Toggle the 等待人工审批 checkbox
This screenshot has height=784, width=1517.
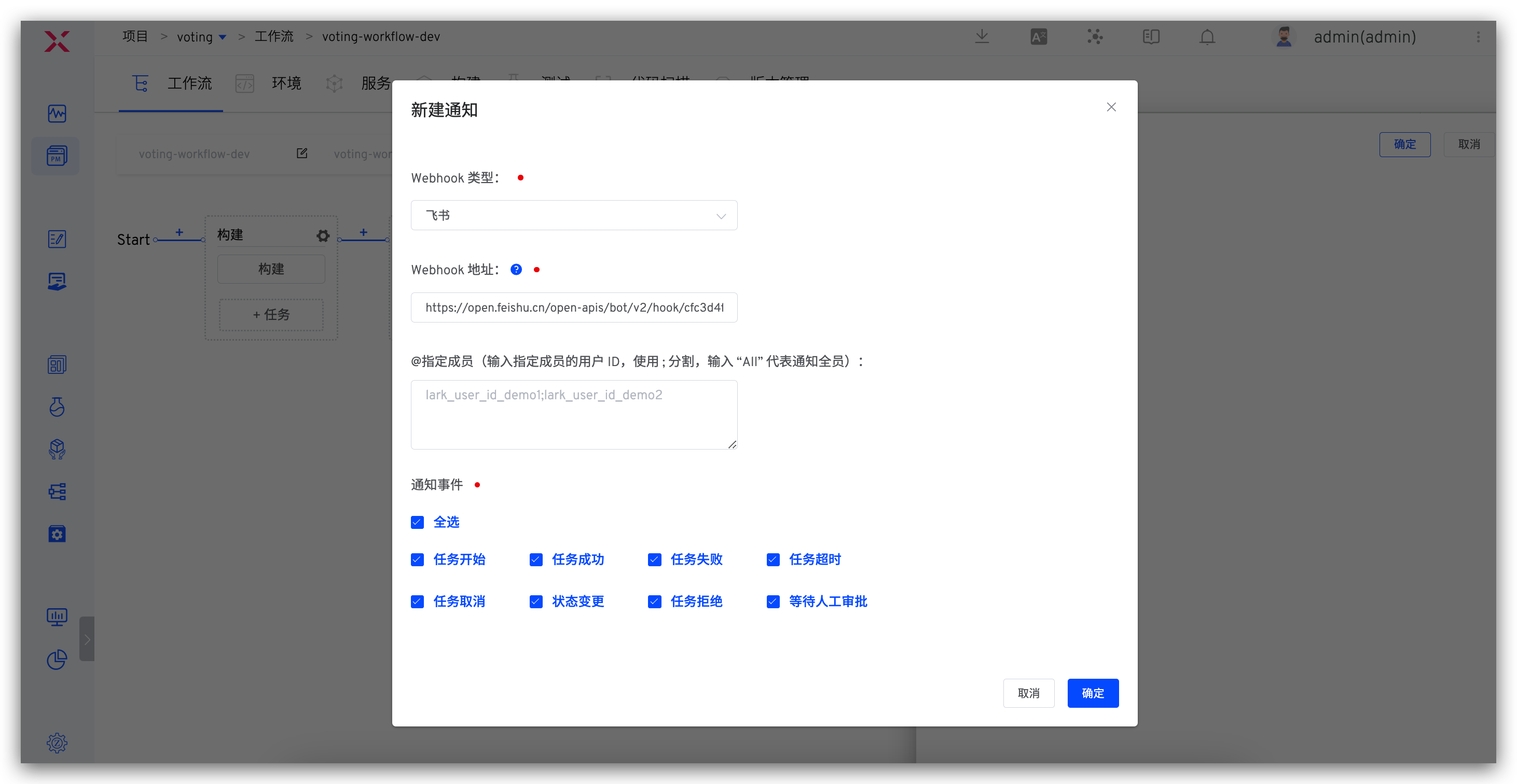pyautogui.click(x=773, y=601)
